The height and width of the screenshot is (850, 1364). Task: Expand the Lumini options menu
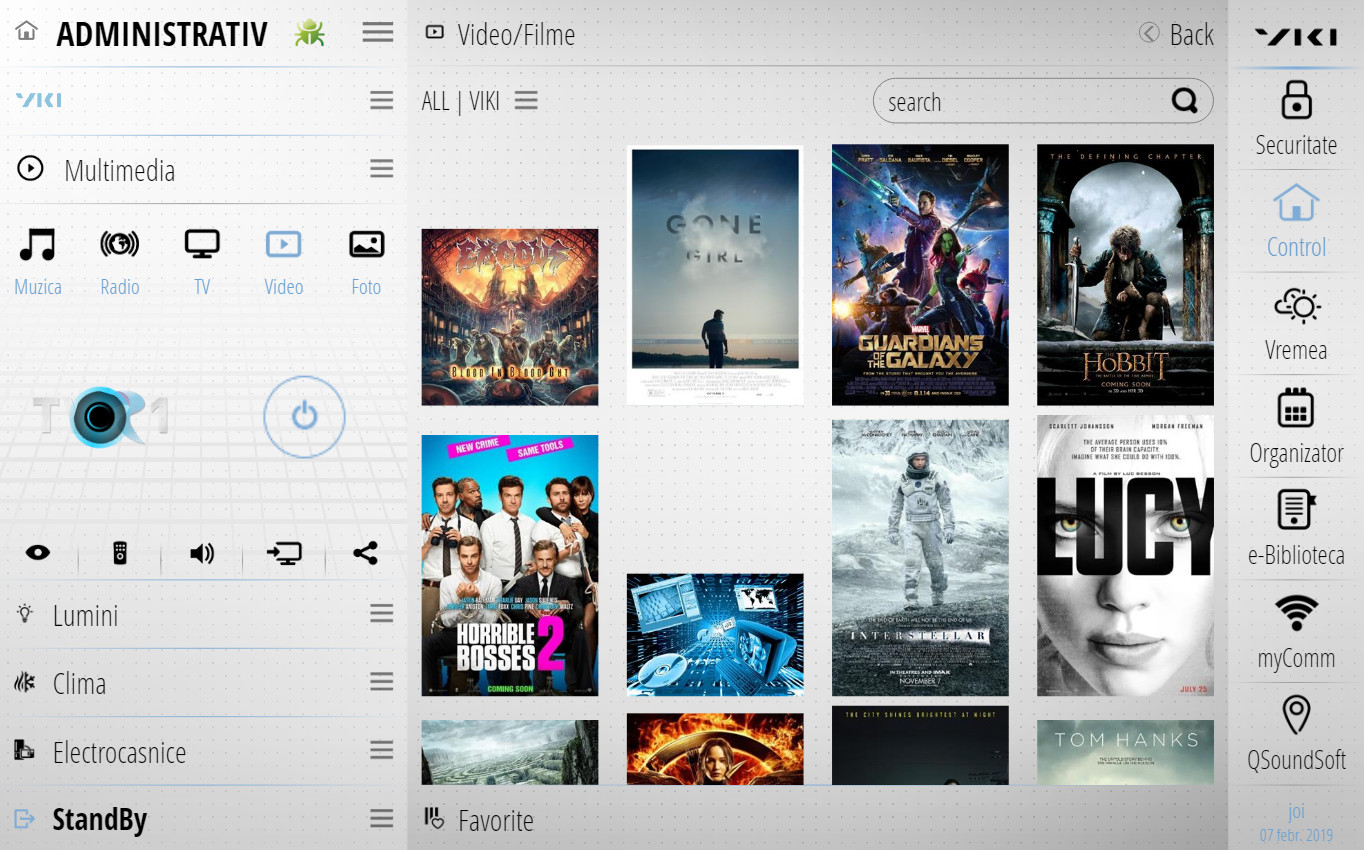(x=381, y=613)
